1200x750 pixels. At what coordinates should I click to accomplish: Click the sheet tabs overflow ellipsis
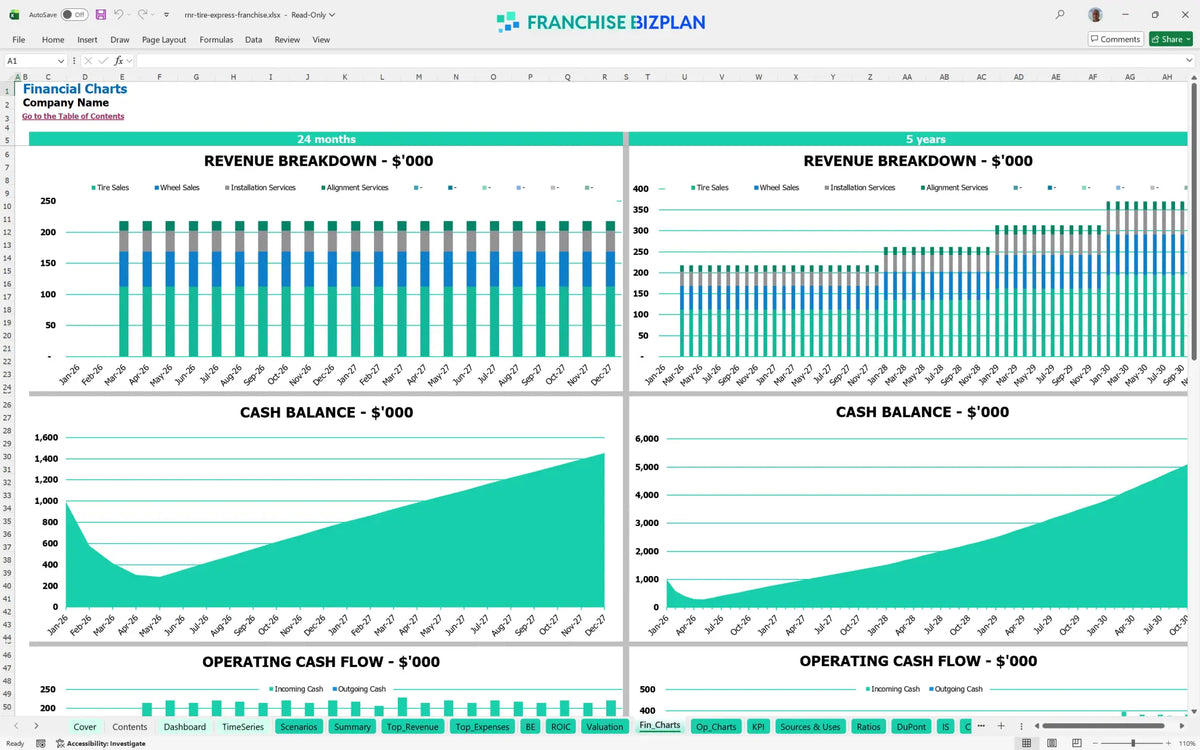tap(982, 726)
